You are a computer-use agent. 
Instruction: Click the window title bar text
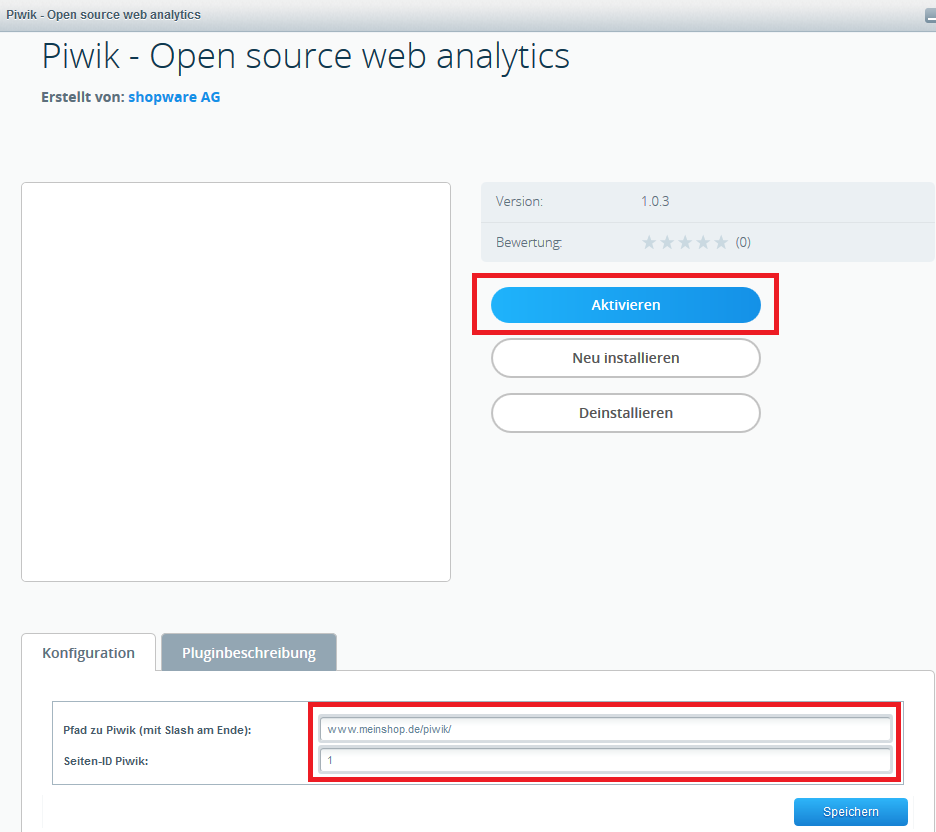click(103, 15)
